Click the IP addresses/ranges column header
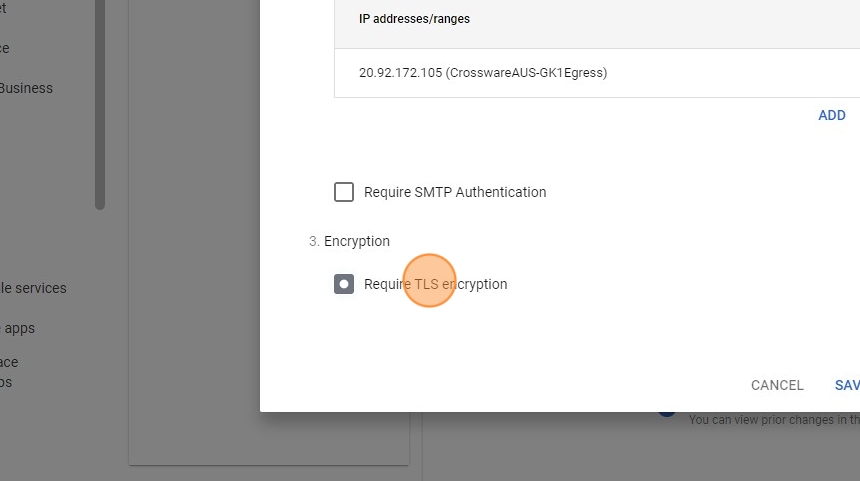Viewport: 860px width, 481px height. (414, 19)
